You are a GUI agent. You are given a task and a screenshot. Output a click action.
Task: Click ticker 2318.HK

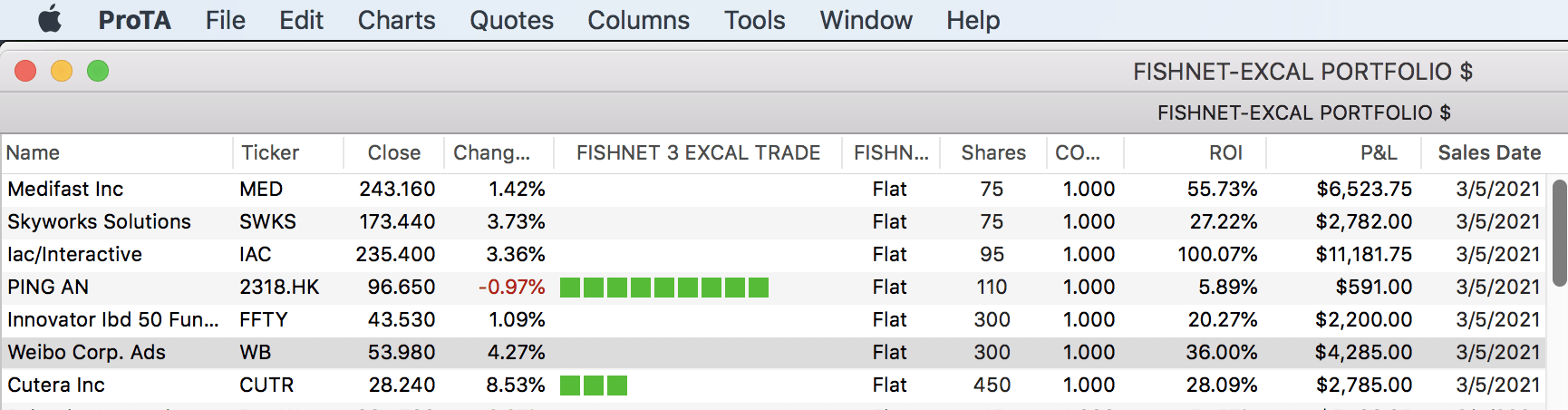tap(279, 287)
